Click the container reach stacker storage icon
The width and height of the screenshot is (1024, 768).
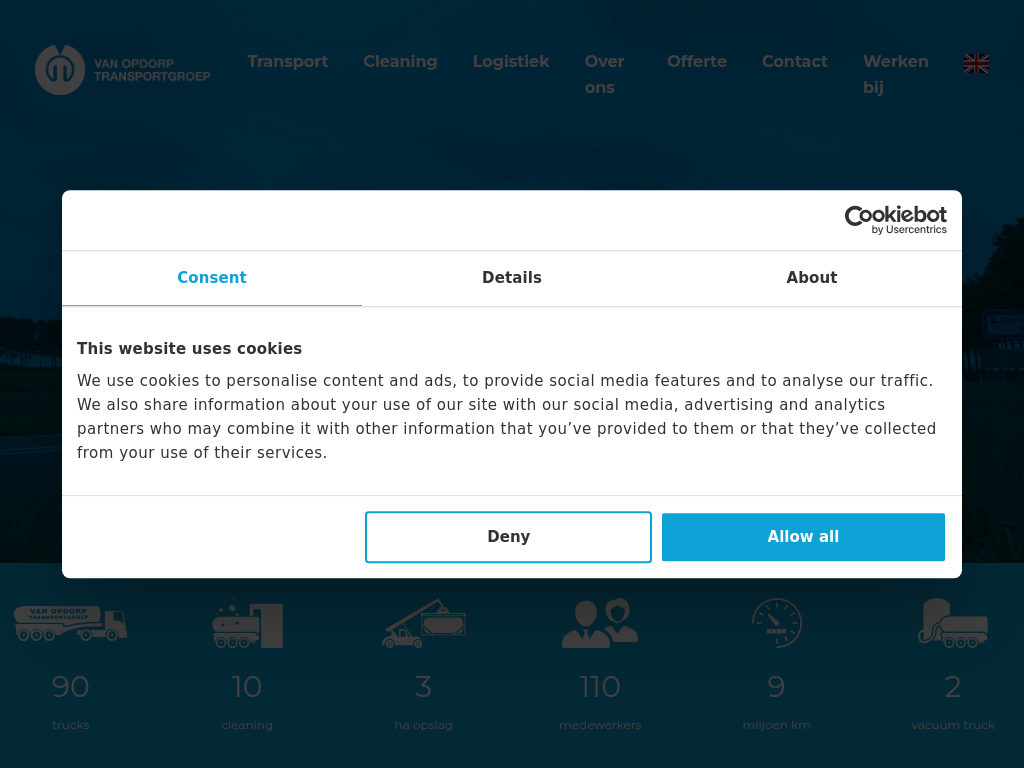pos(424,624)
